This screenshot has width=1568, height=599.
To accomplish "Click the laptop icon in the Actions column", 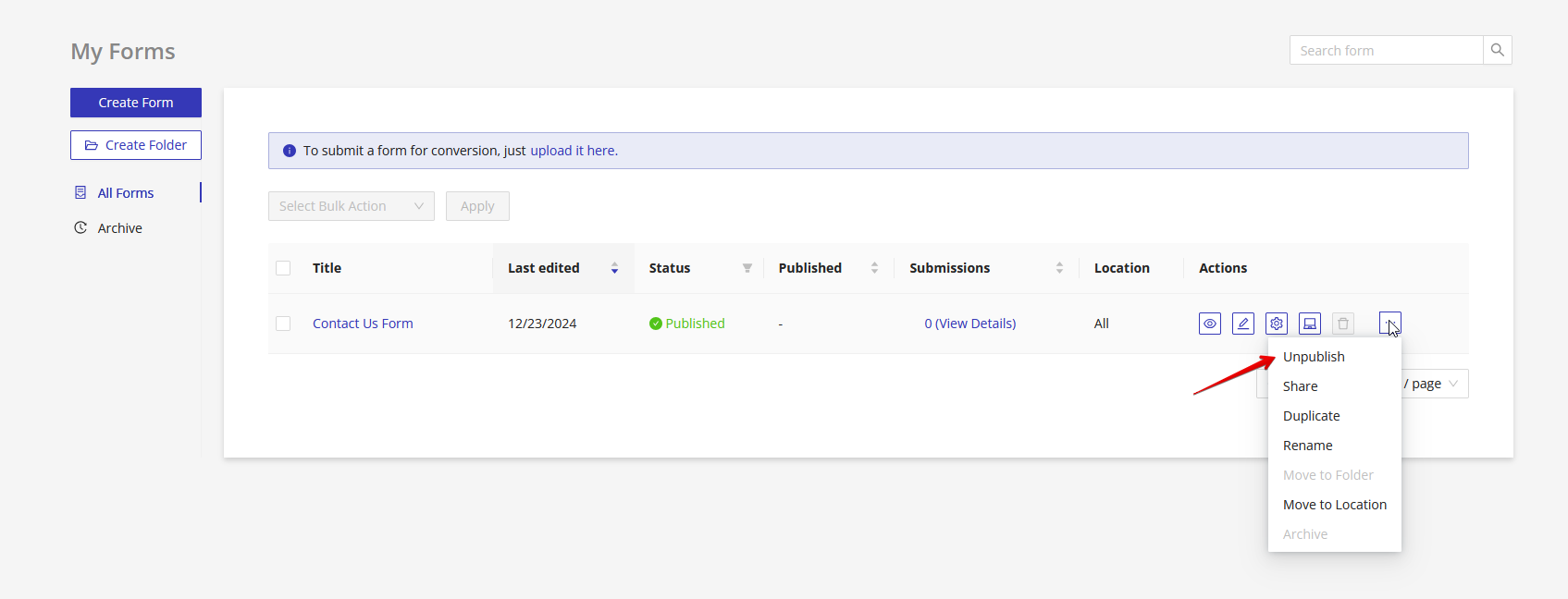I will pyautogui.click(x=1309, y=324).
